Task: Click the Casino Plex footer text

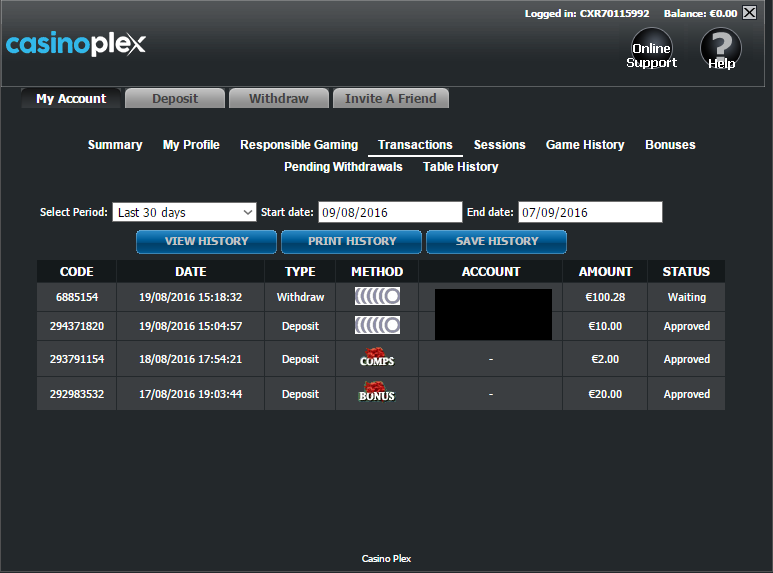Action: (x=386, y=558)
